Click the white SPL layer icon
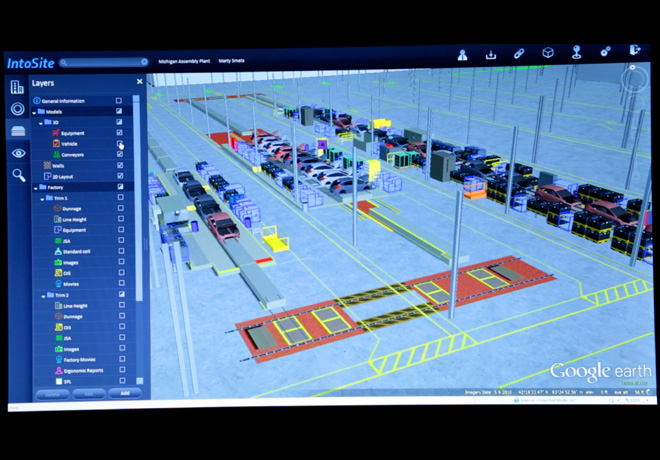Screen dimensions: 660x460 [59, 381]
